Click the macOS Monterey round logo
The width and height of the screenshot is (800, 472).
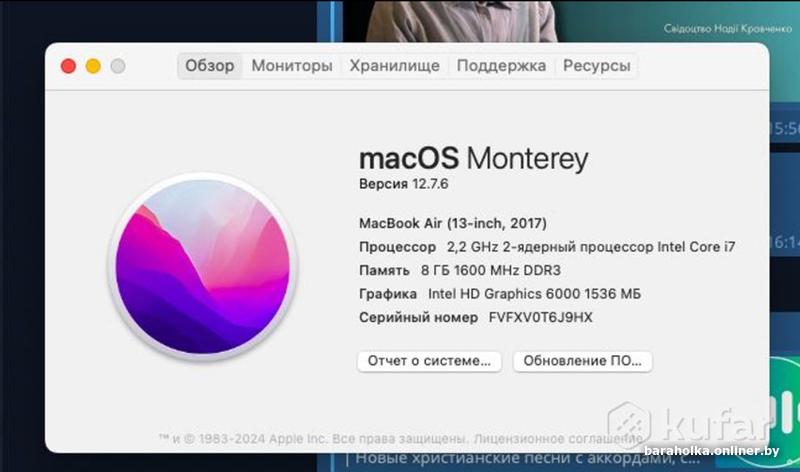click(x=203, y=266)
